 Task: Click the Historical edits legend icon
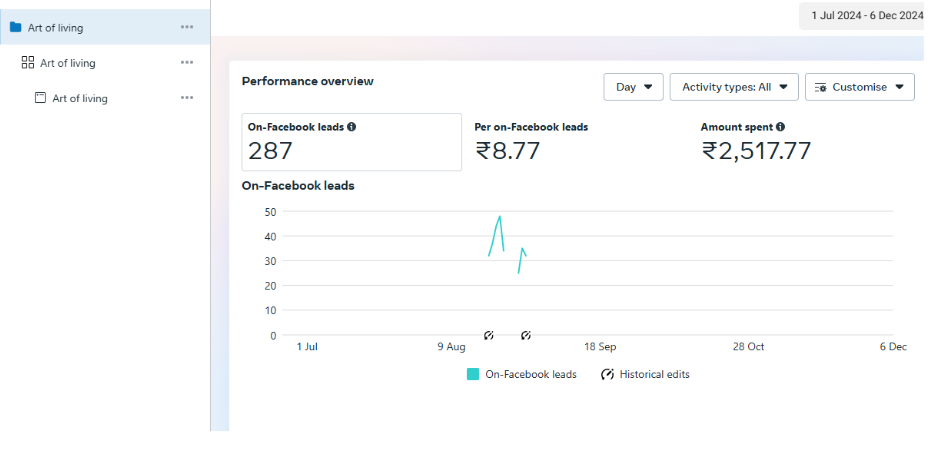point(607,374)
